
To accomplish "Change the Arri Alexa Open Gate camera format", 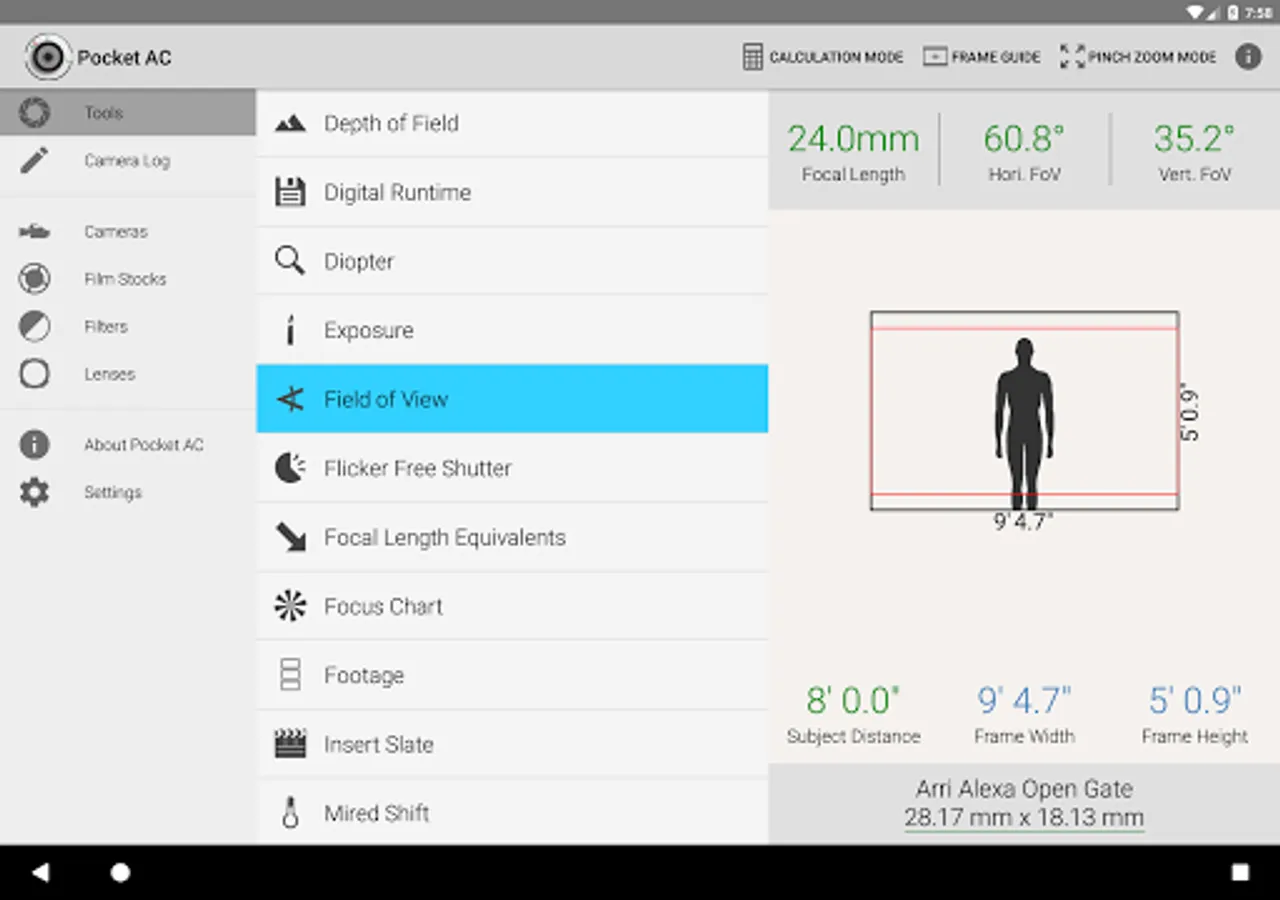I will click(1024, 804).
